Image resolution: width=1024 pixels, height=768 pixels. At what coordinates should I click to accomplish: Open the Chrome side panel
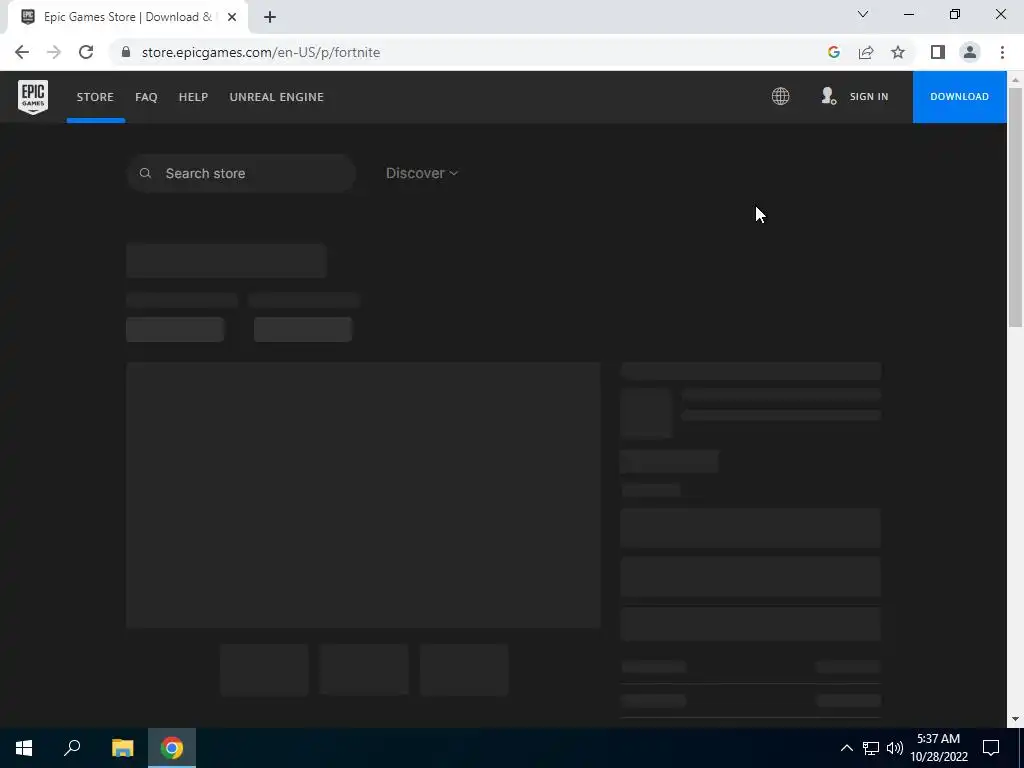[x=938, y=52]
